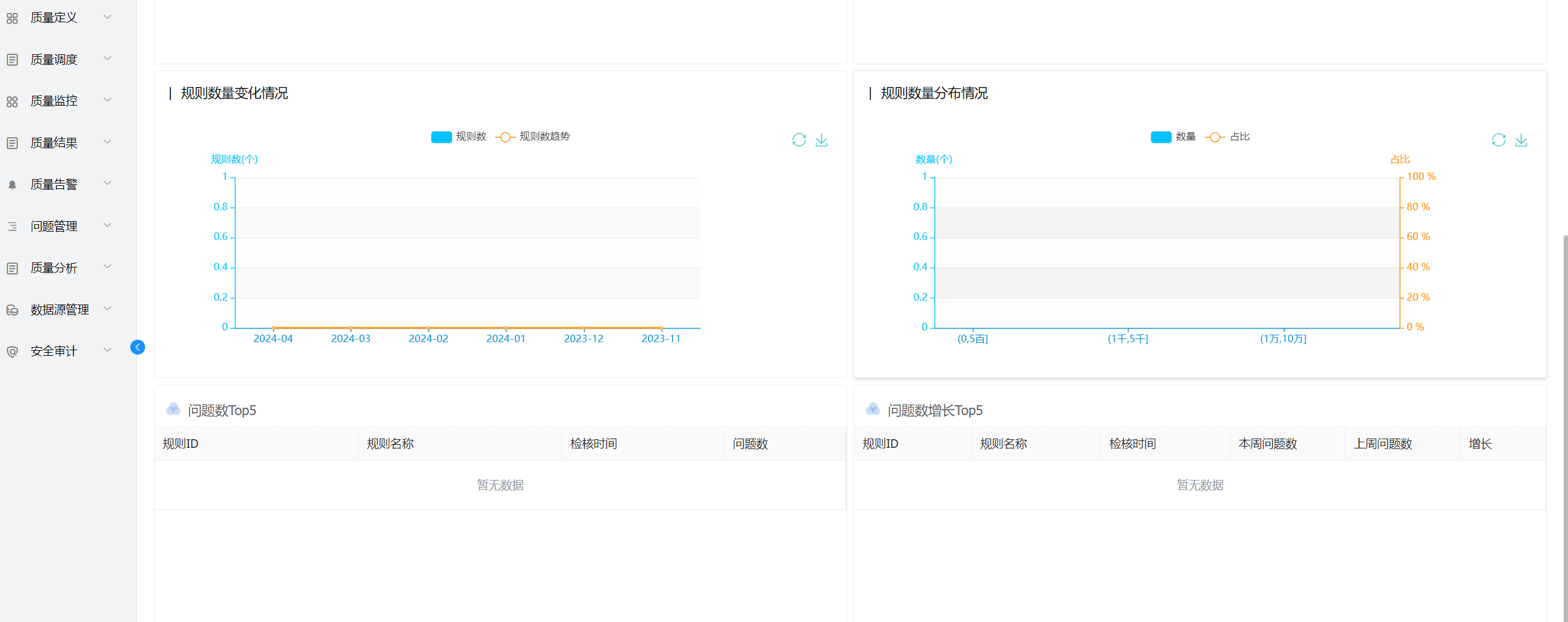Expand the 问题管理 menu chevron
Screen dimensions: 1568x622
point(107,225)
